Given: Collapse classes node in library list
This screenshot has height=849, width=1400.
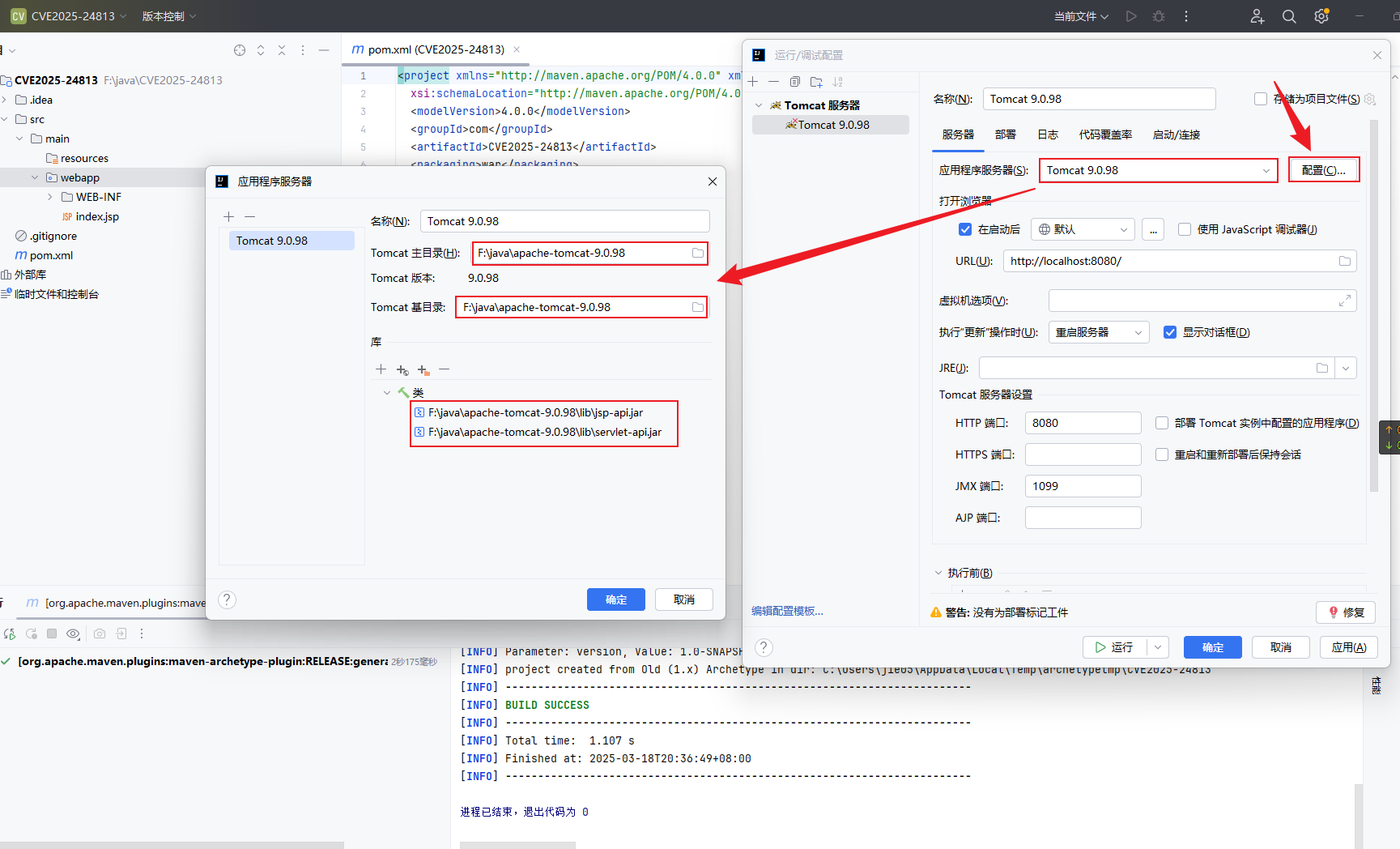Looking at the screenshot, I should click(x=387, y=392).
